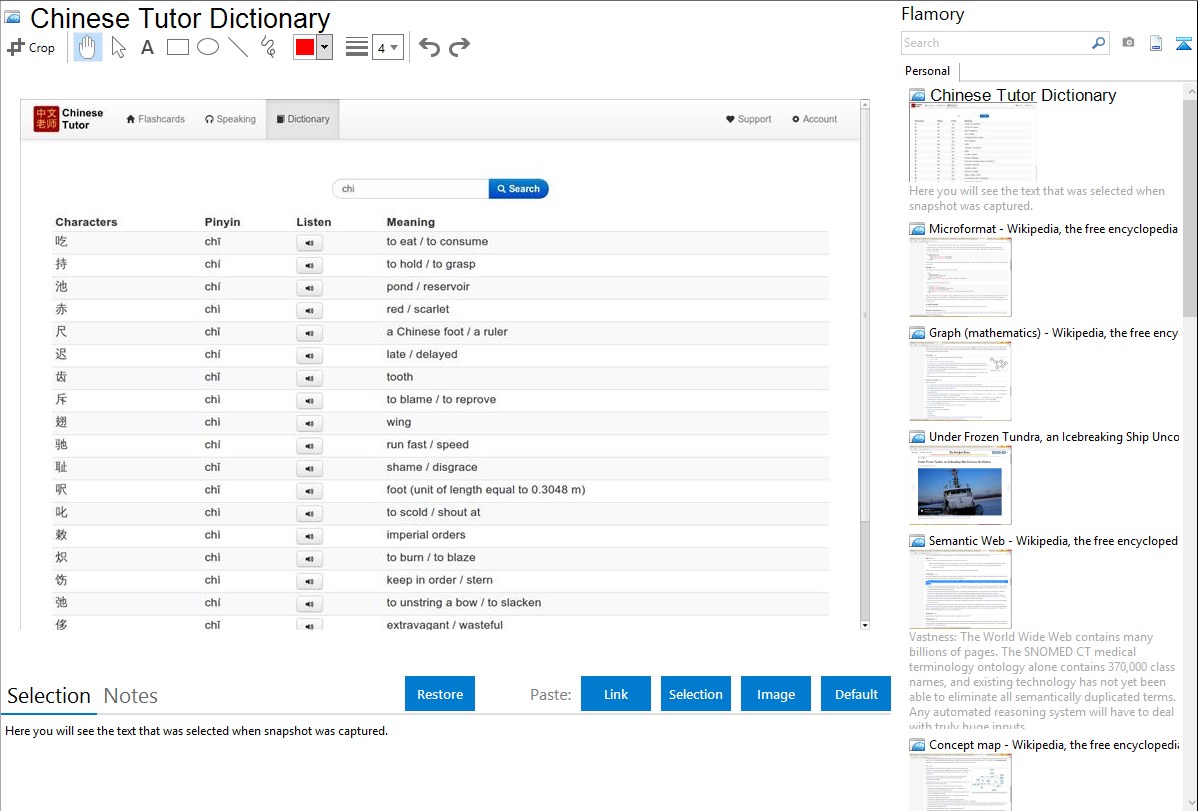Click the 'Microformat - Wikipedia' snapshot title

pos(1053,229)
